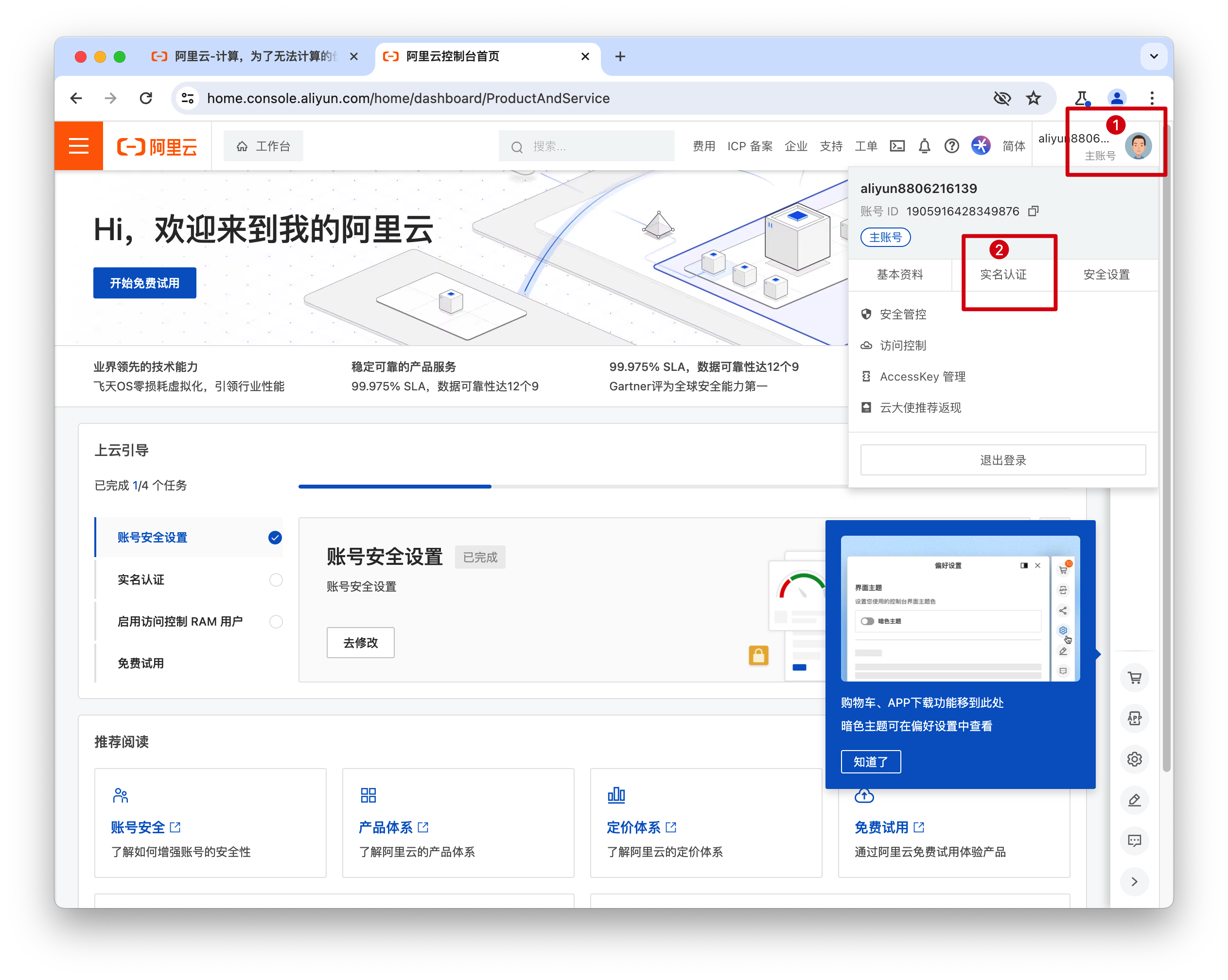Dismiss the tip with 知道了 button
Image resolution: width=1228 pixels, height=980 pixels.
(871, 761)
